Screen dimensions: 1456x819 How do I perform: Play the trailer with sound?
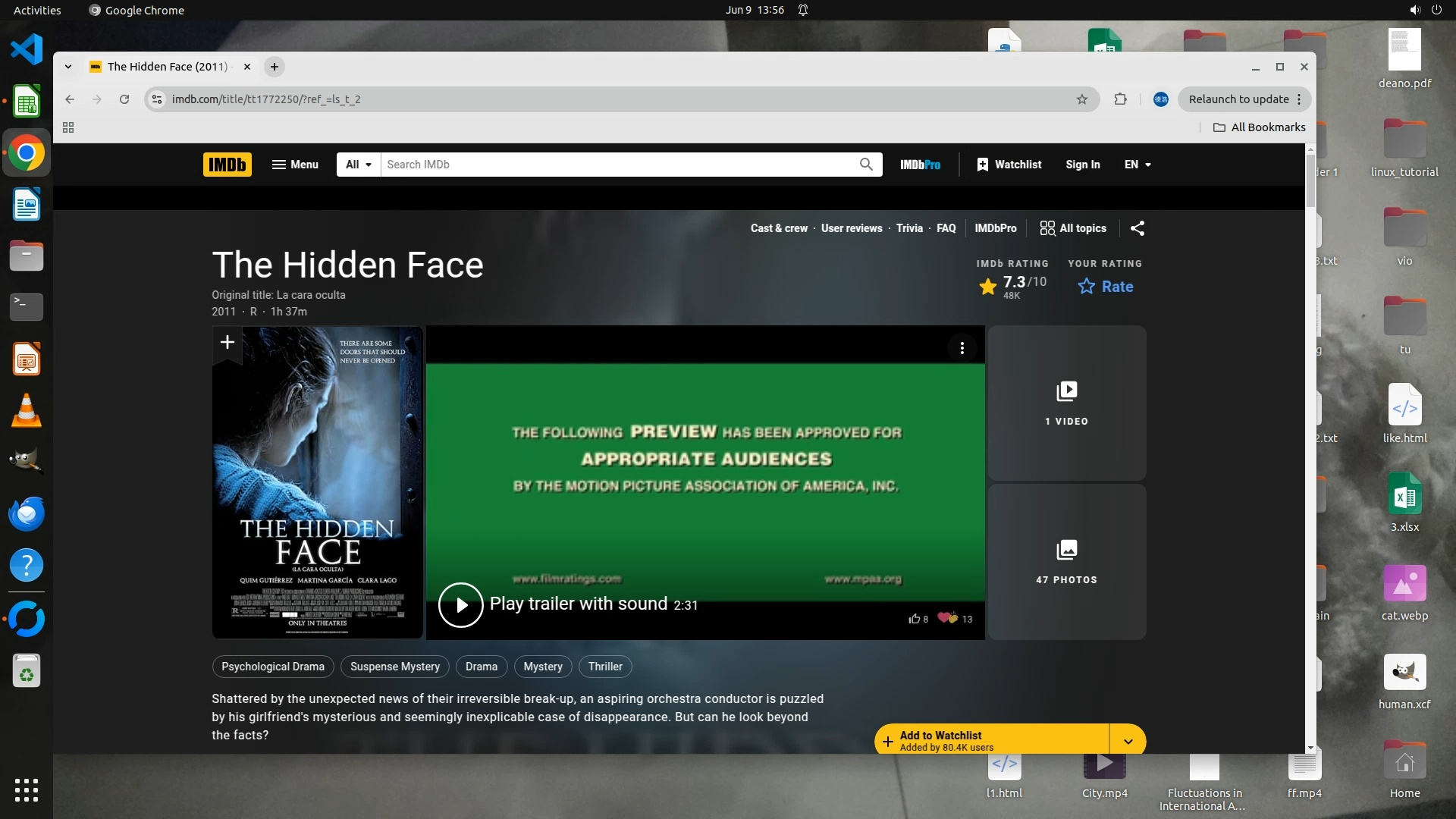[460, 604]
